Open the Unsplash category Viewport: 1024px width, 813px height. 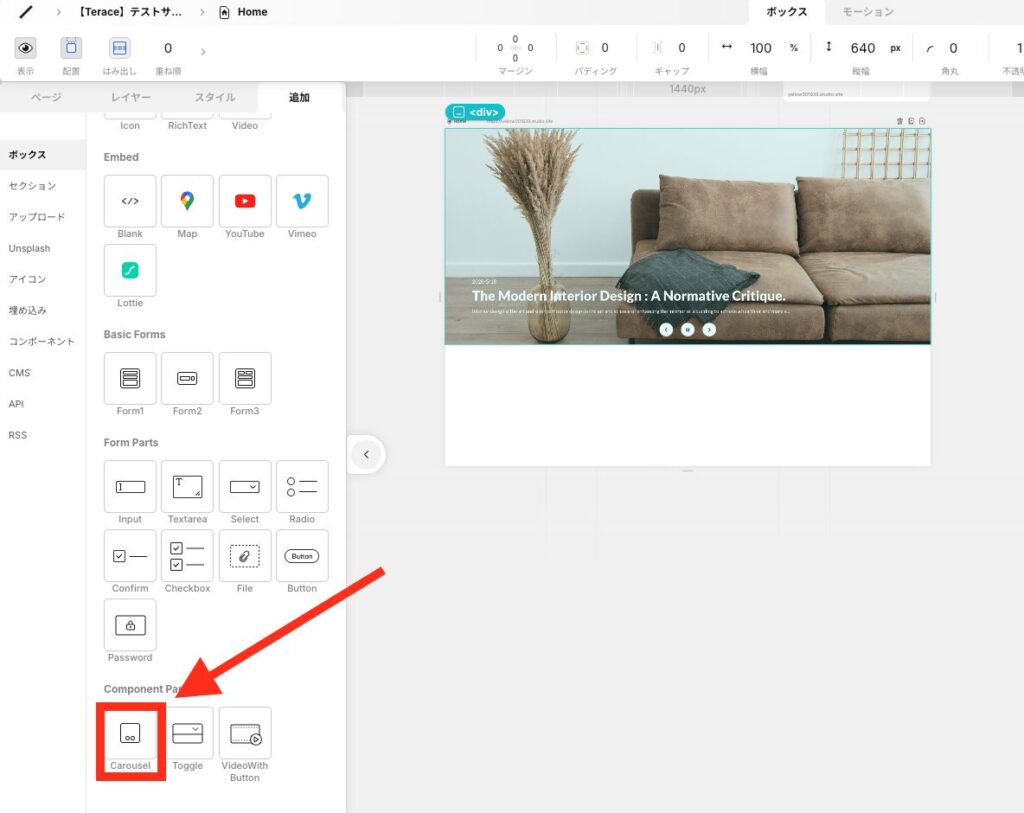29,248
